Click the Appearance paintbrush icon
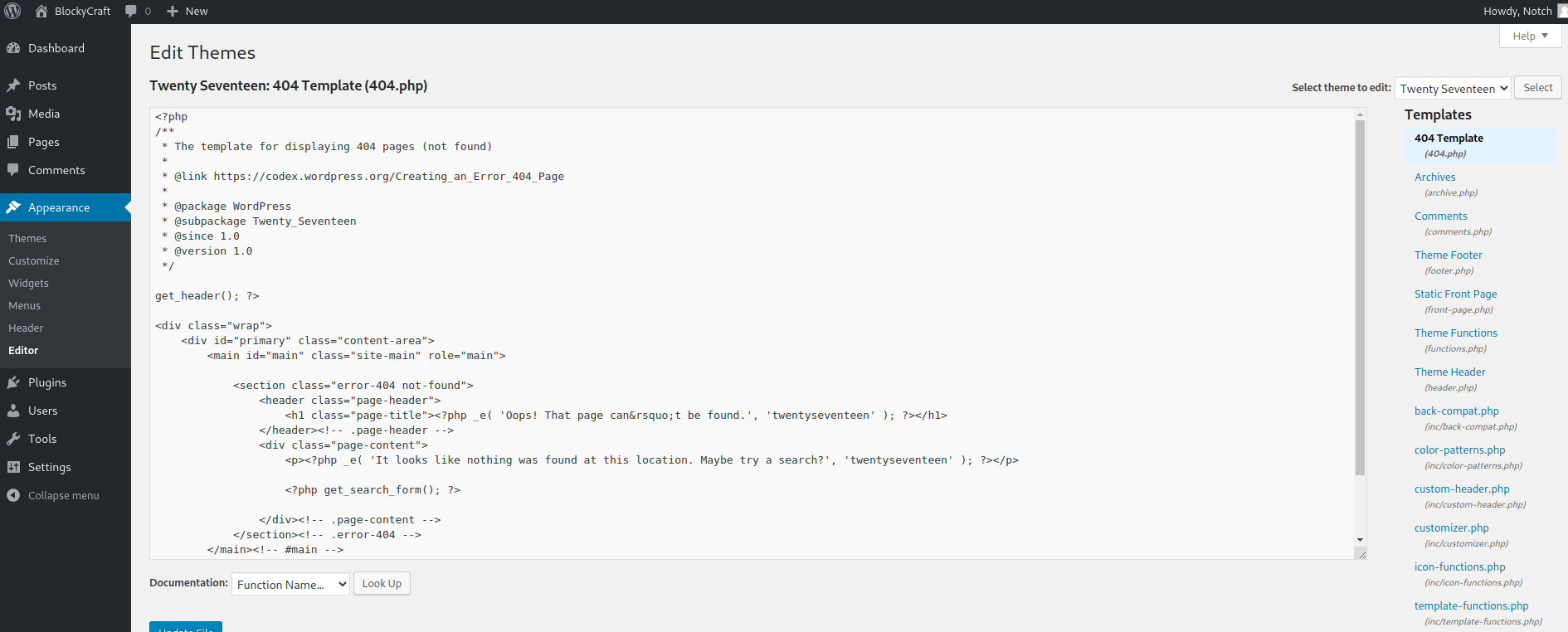 13,207
